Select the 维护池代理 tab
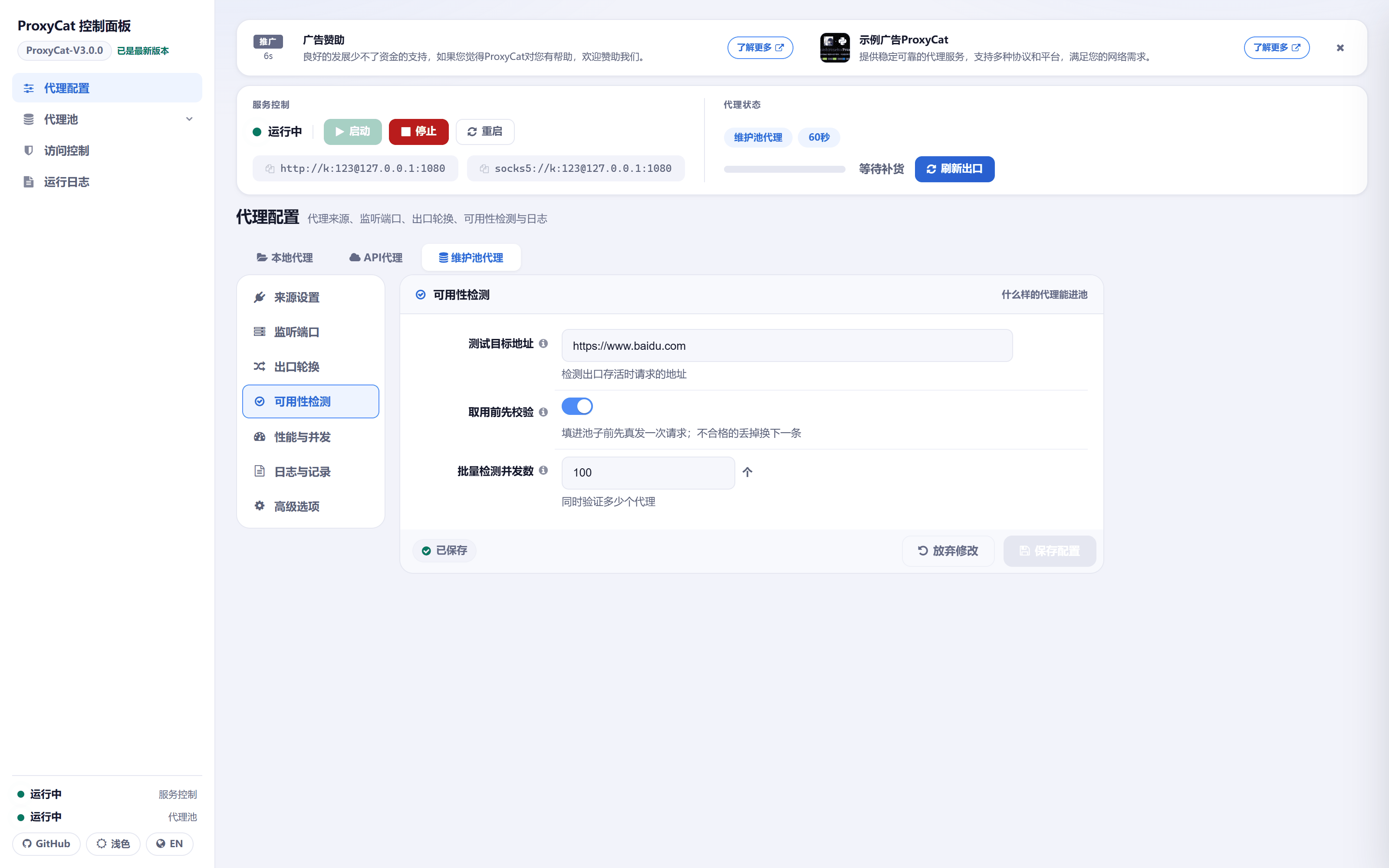 pos(471,257)
